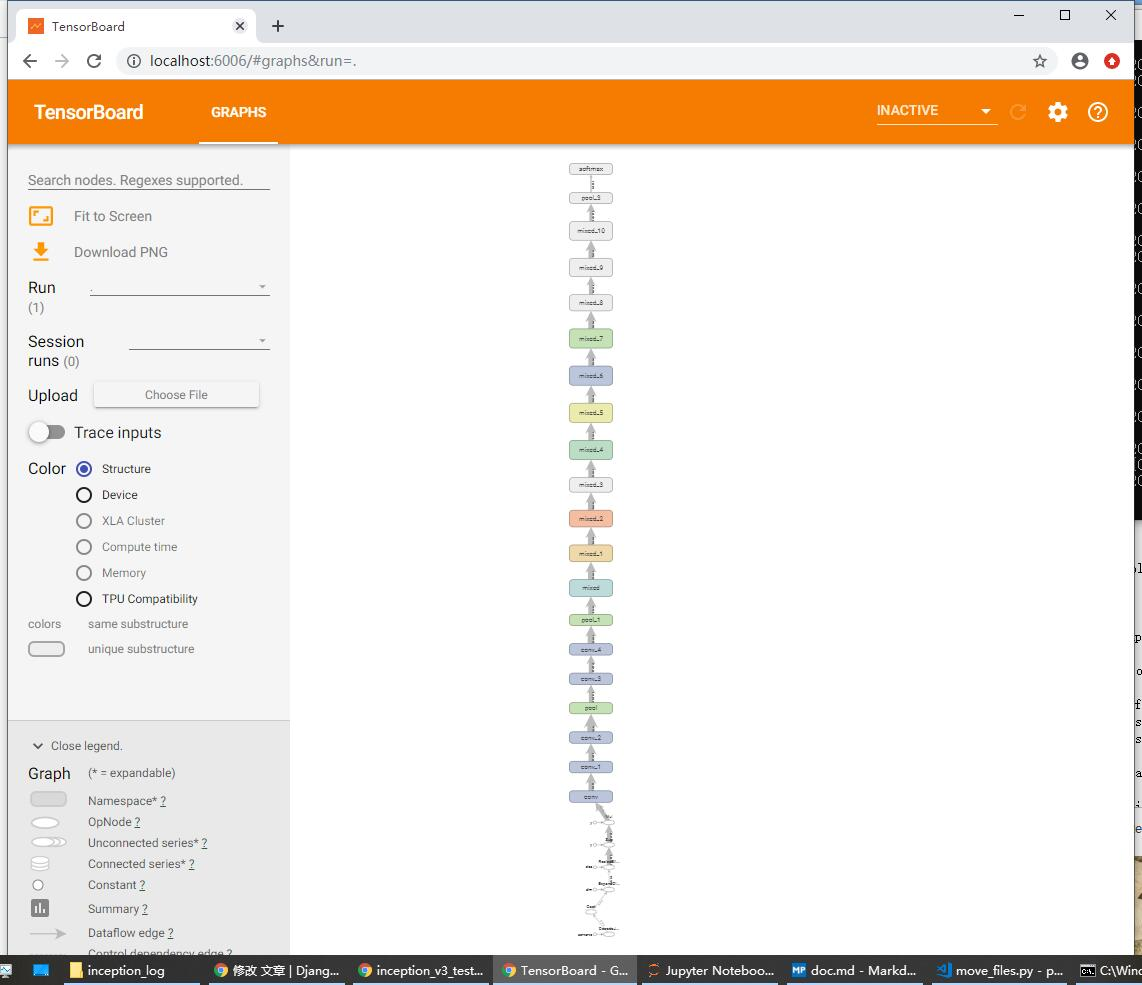Click the pool_1 graph node
1142x985 pixels.
[x=591, y=620]
